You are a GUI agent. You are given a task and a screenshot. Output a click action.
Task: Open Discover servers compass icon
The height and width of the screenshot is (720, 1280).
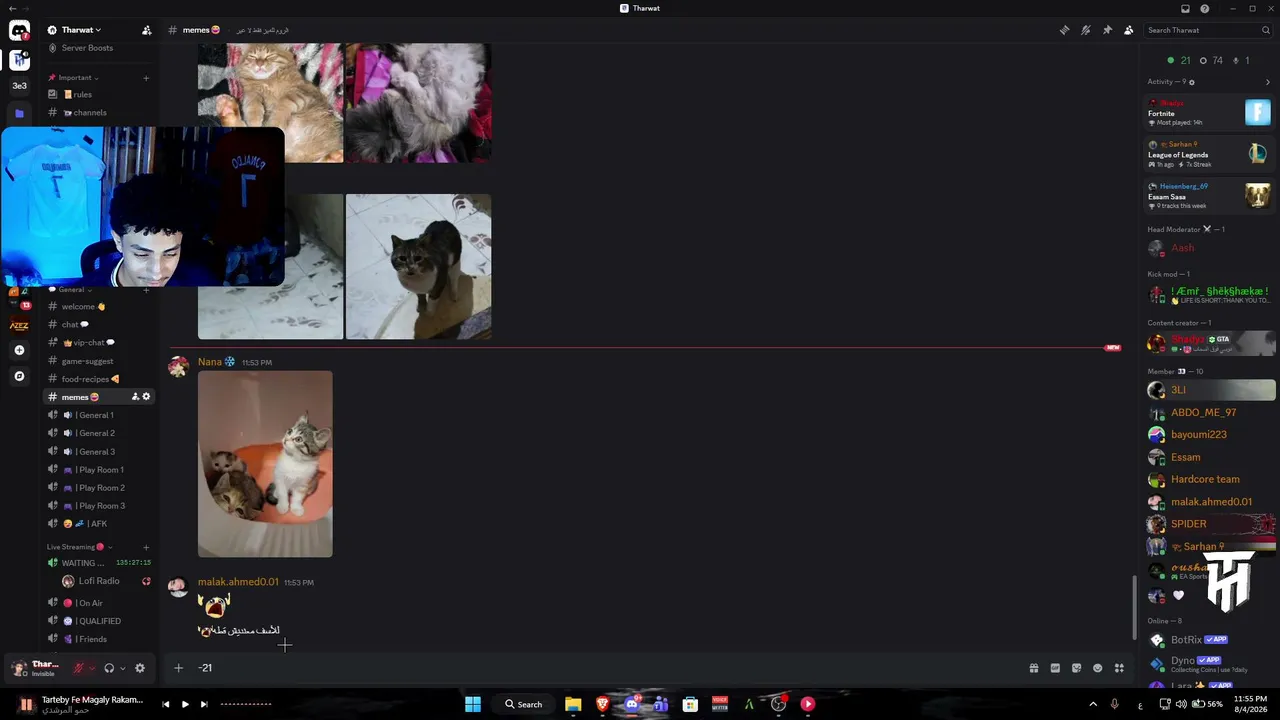[19, 376]
